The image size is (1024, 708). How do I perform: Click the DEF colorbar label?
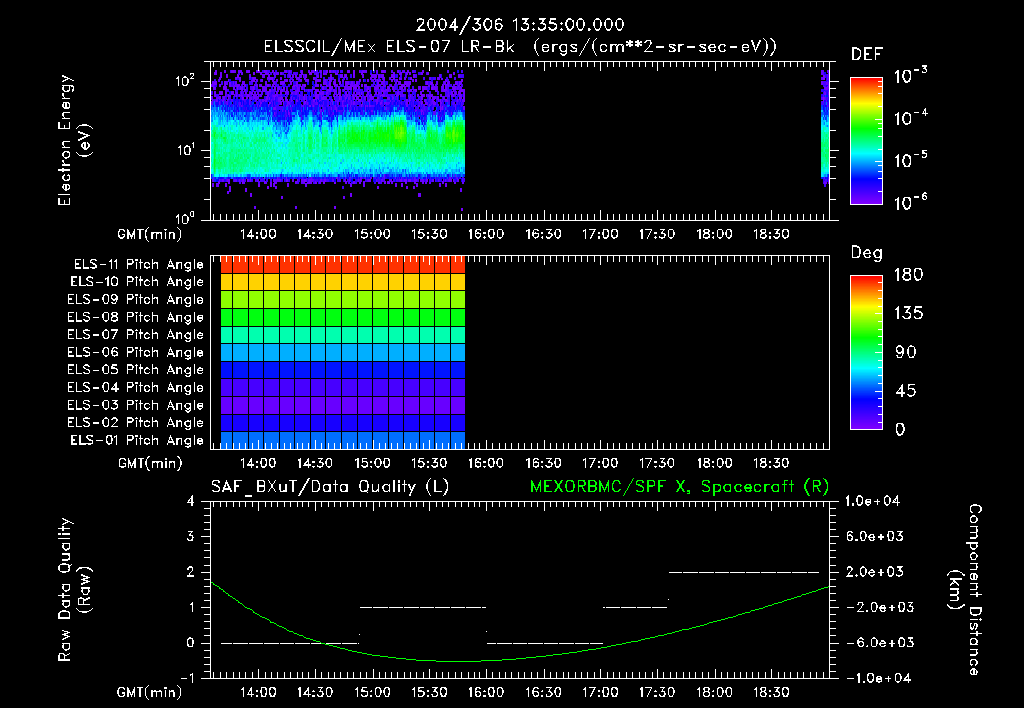click(867, 54)
